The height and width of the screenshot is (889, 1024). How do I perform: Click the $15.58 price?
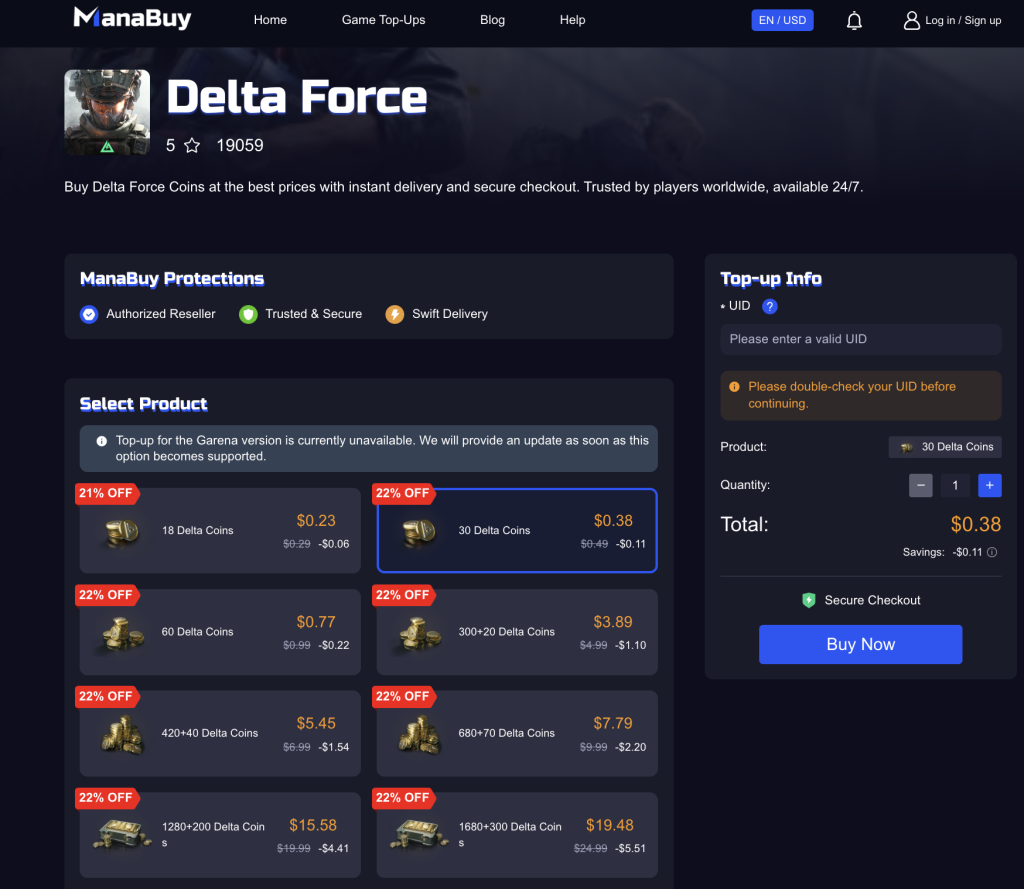313,825
